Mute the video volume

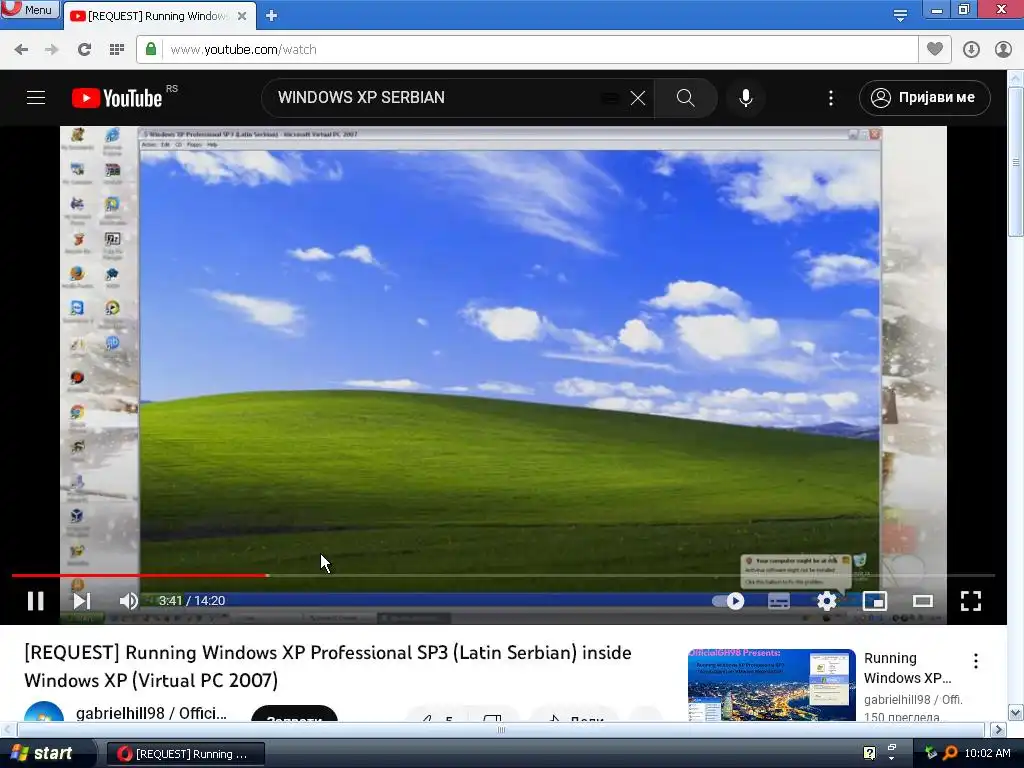pos(128,601)
